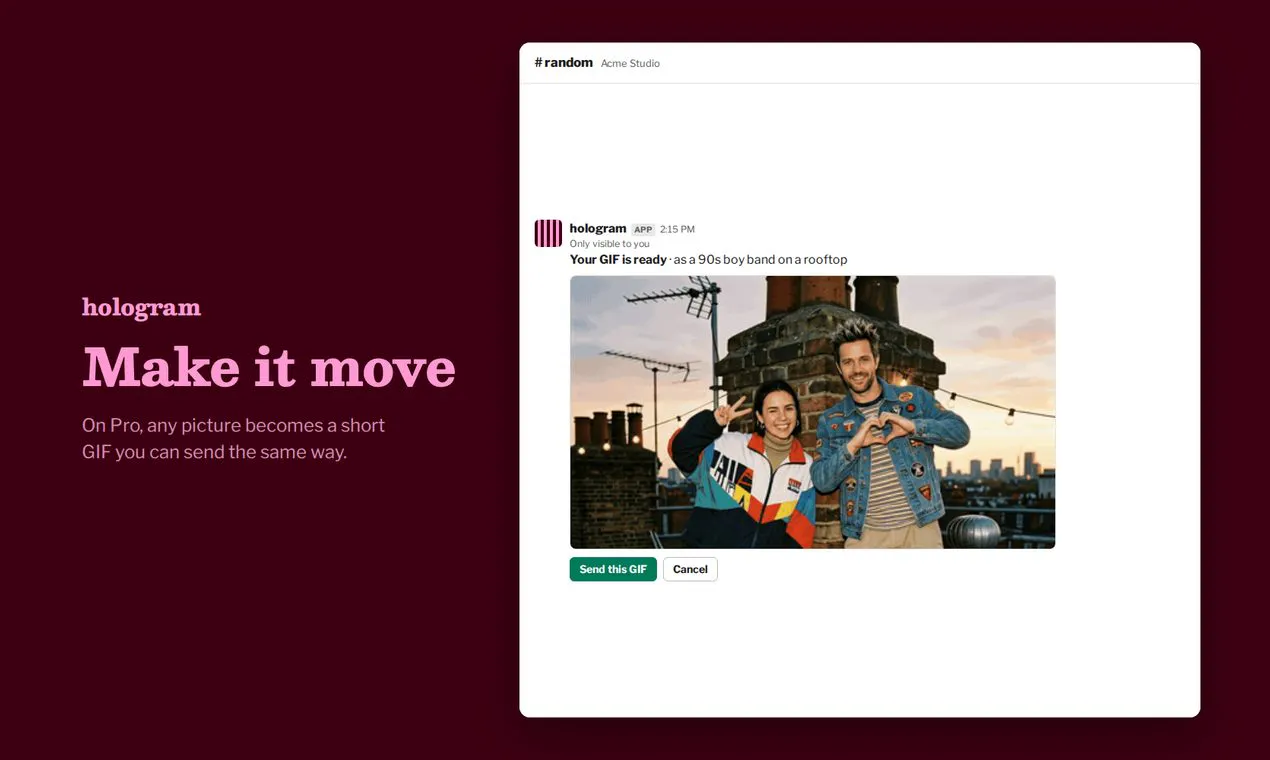Click the hologram app avatar icon
The image size is (1270, 760).
point(548,233)
